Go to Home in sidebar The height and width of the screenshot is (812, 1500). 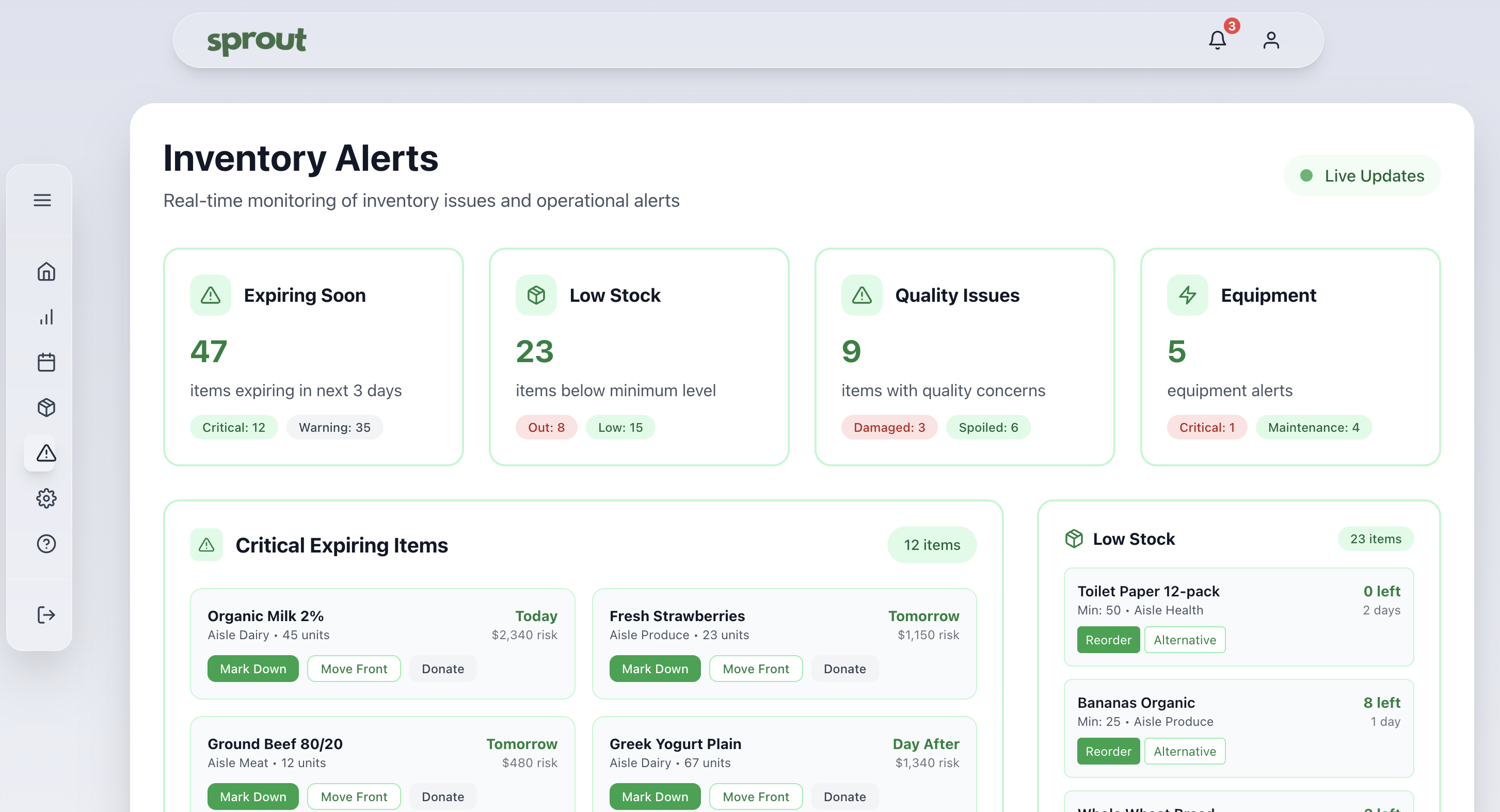point(46,271)
